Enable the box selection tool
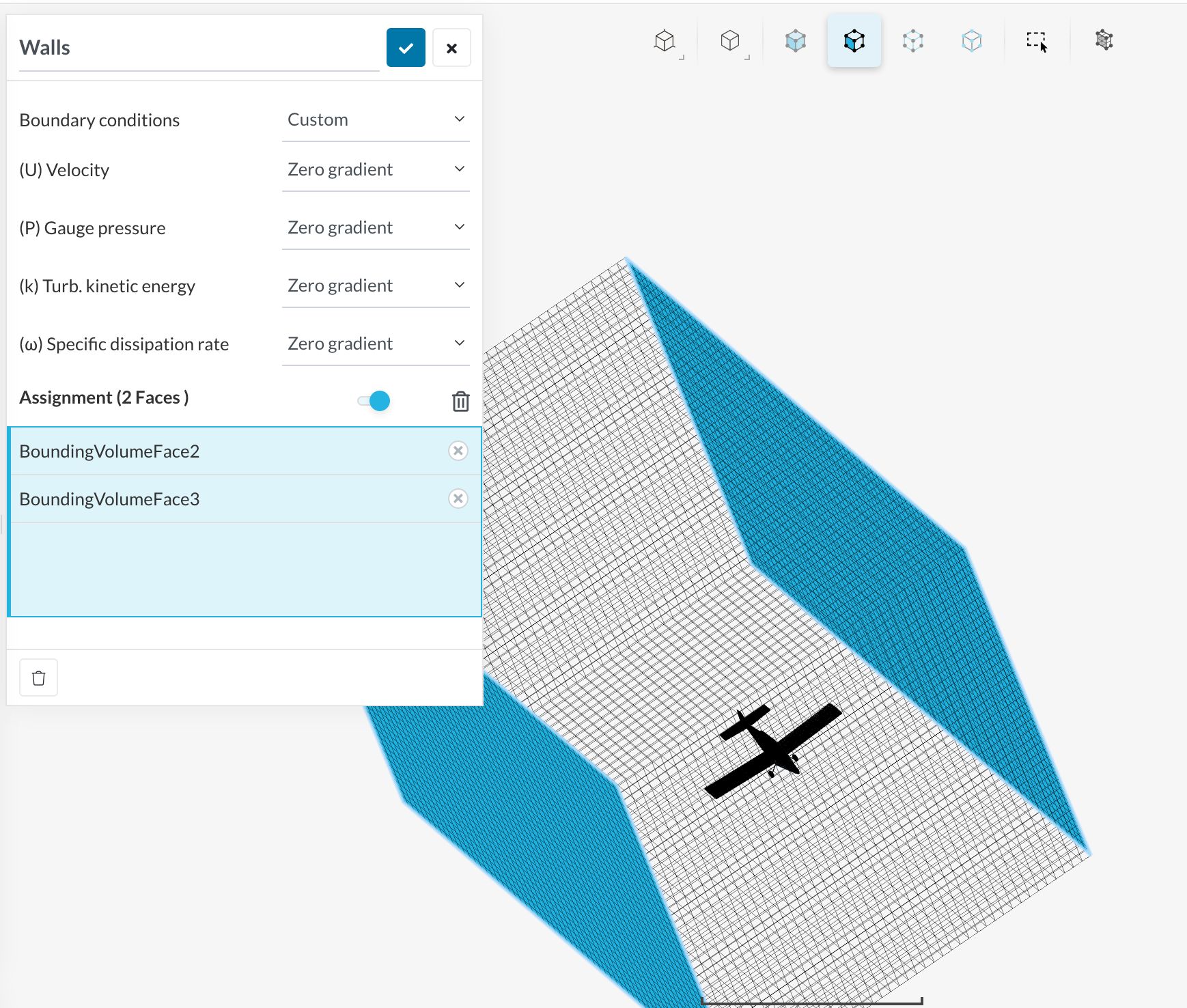The image size is (1187, 1008). (x=1037, y=41)
